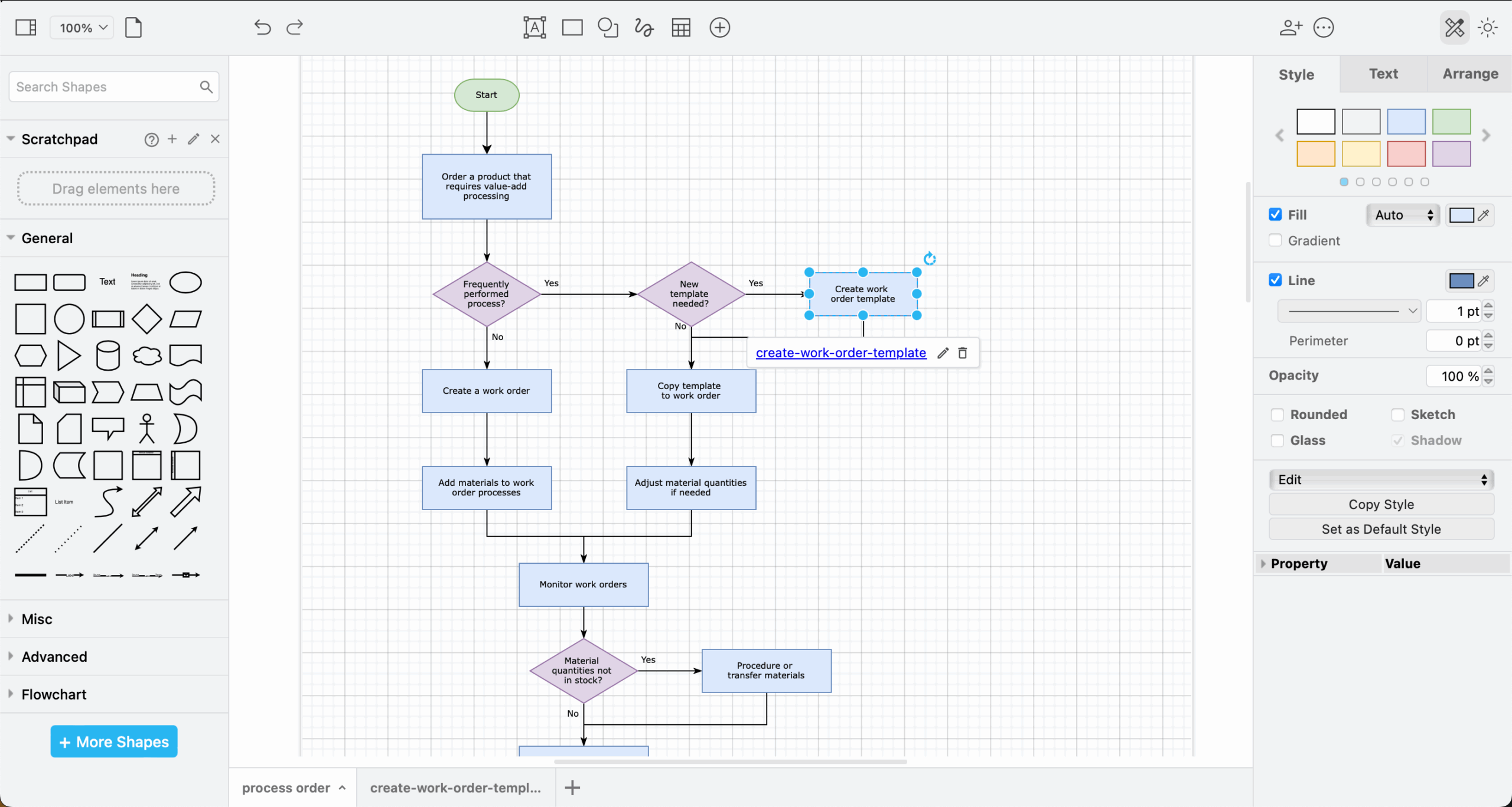Click the Copy Style button
The height and width of the screenshot is (807, 1512).
pyautogui.click(x=1381, y=504)
